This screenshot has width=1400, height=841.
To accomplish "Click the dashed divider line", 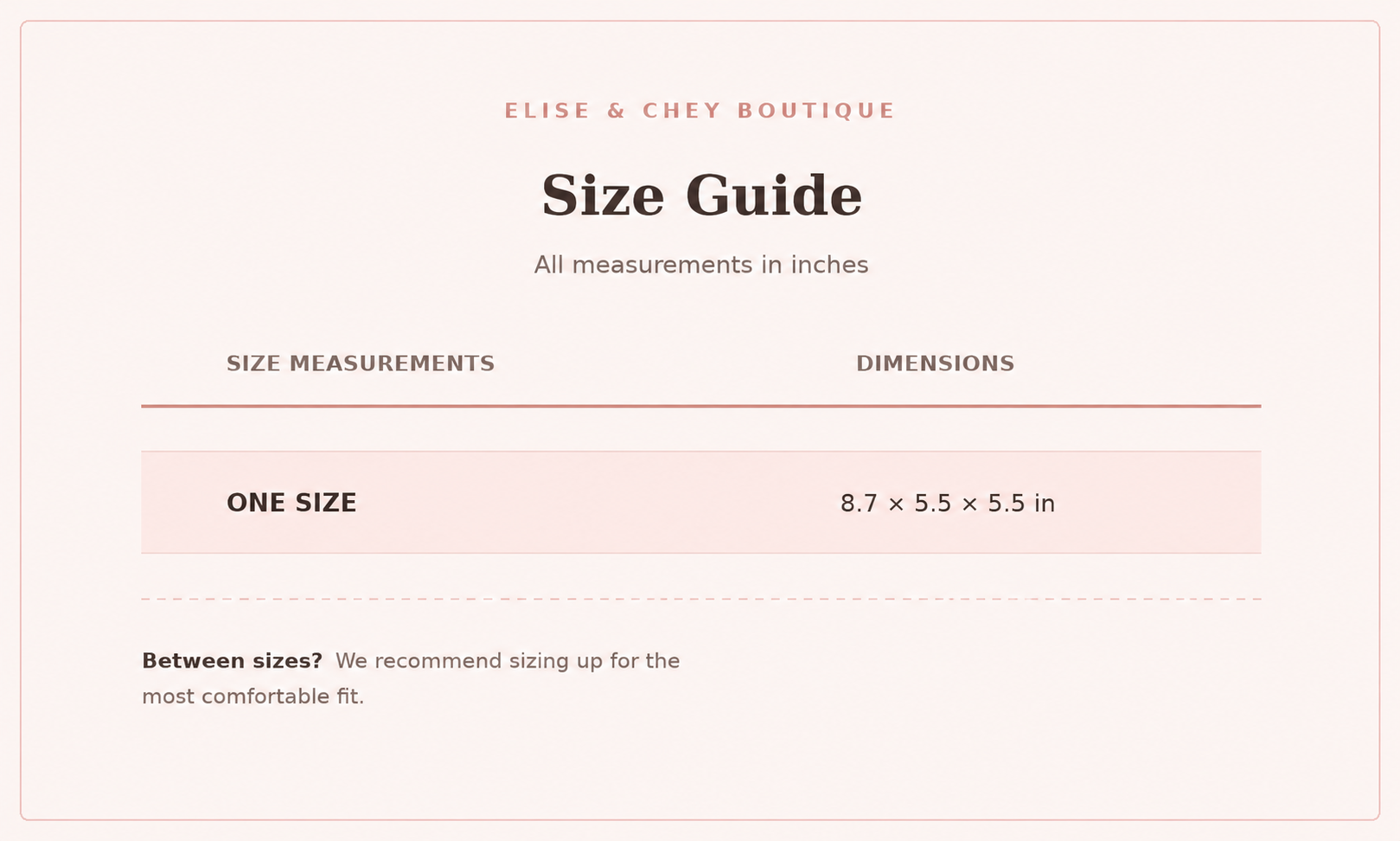I will click(701, 599).
